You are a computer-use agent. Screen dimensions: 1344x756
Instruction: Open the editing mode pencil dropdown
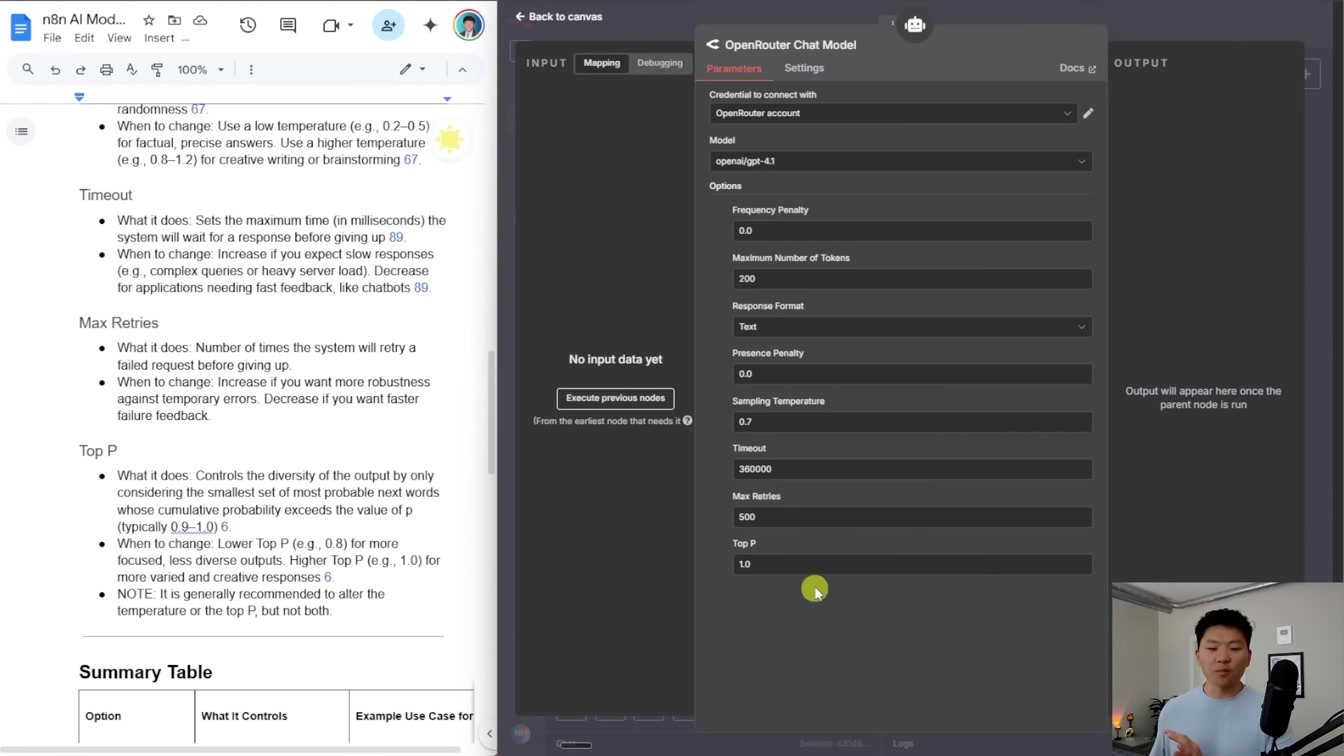pos(412,70)
